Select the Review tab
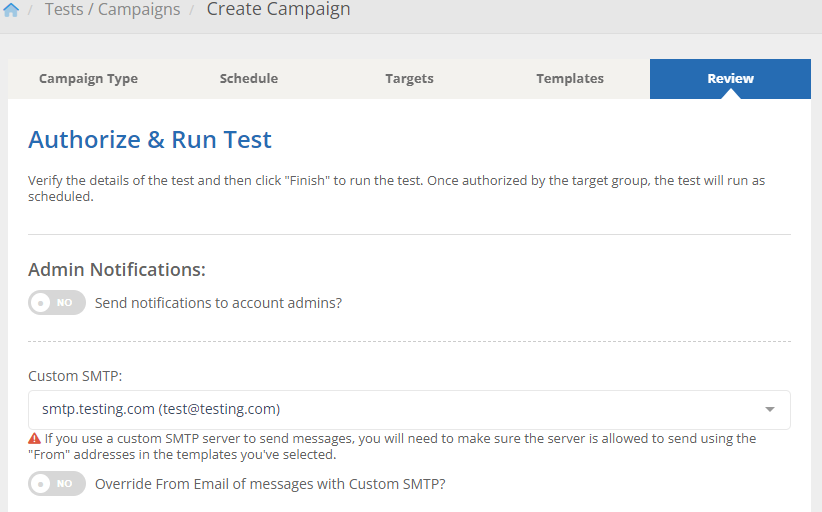 click(730, 79)
